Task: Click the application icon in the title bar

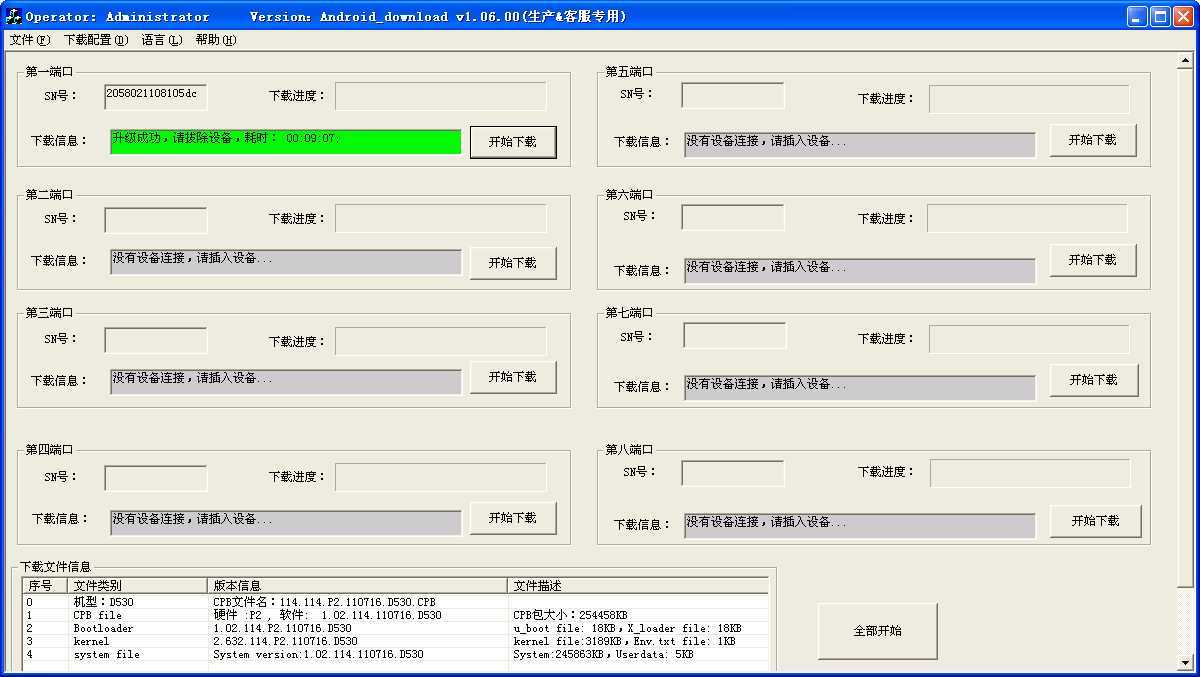Action: [14, 16]
